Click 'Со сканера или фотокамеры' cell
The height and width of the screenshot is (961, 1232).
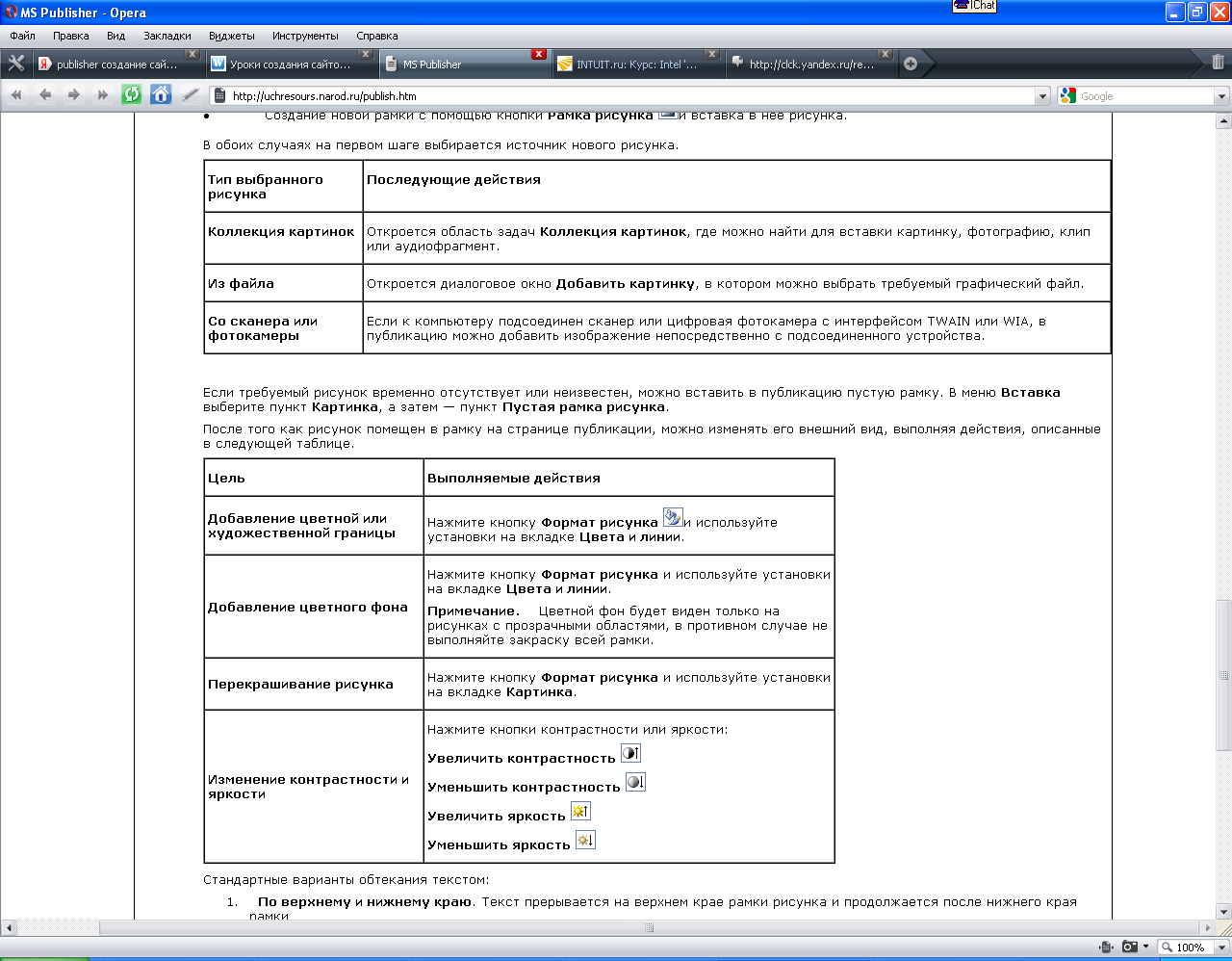284,328
